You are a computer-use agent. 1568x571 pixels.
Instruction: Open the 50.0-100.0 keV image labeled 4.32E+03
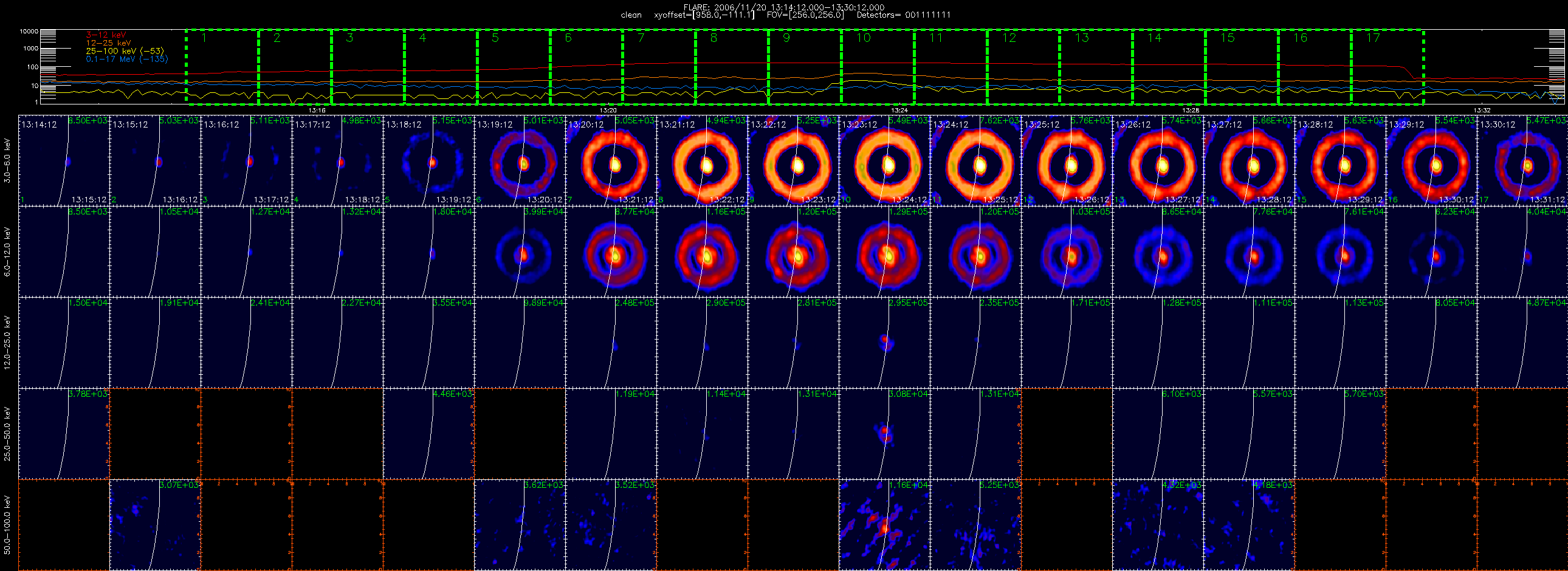1158,525
